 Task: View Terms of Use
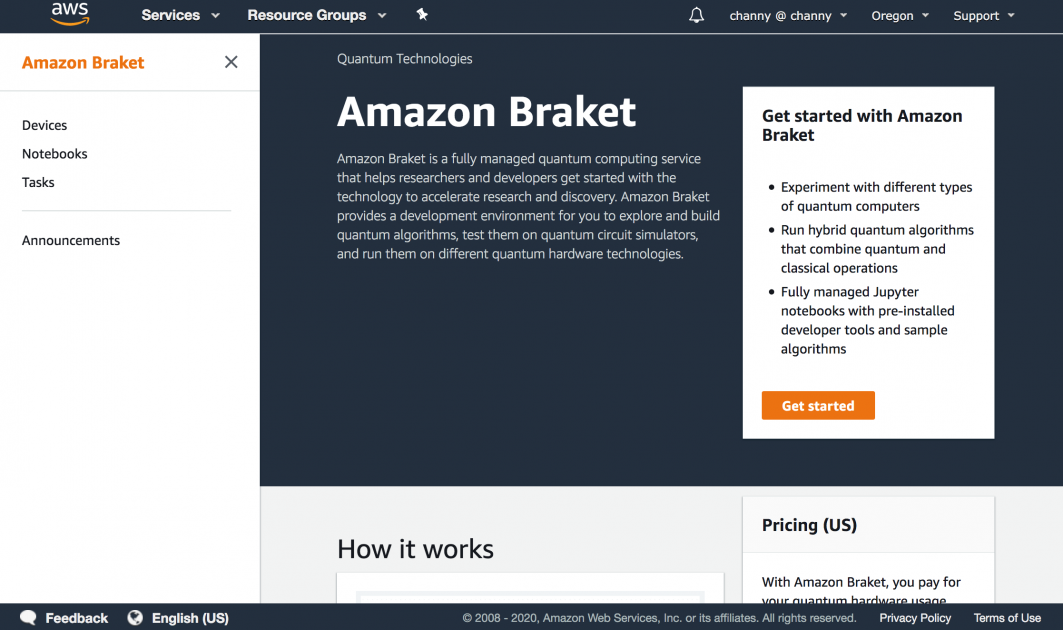coord(1007,617)
